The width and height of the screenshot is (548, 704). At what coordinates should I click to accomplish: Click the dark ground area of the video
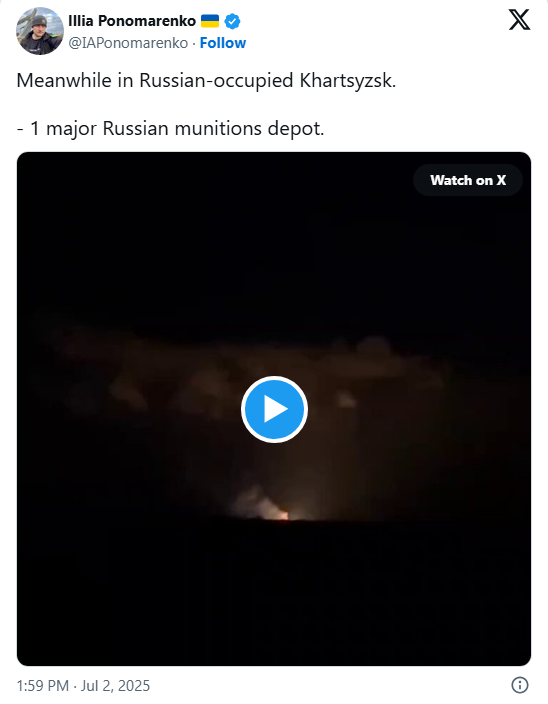coord(274,593)
